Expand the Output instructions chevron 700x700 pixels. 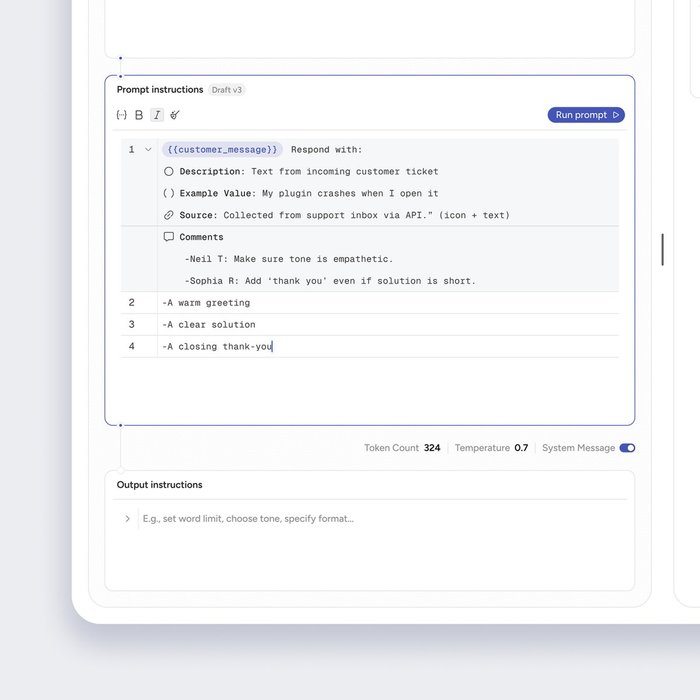point(128,518)
